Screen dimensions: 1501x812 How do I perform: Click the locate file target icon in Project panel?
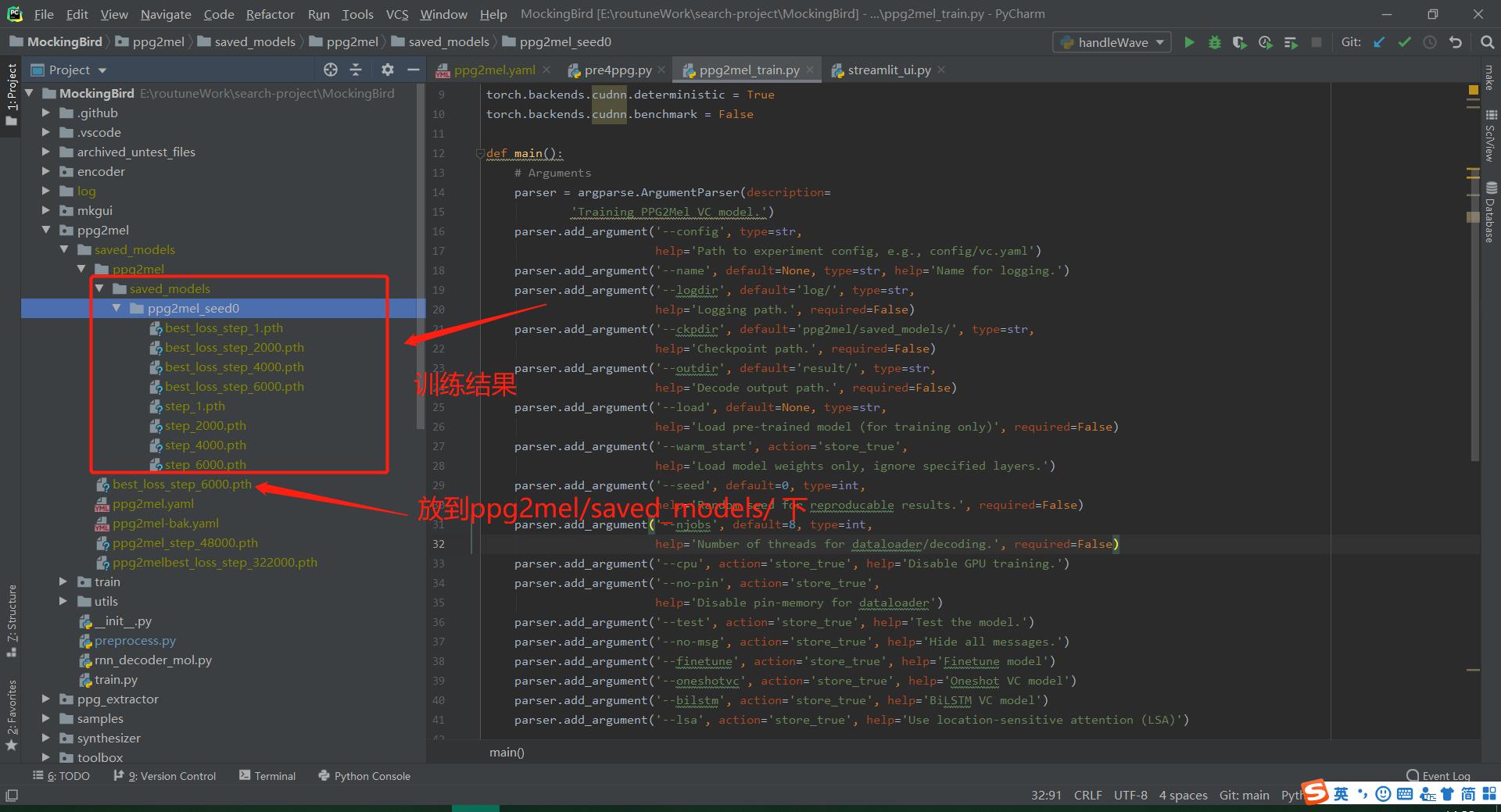[x=331, y=70]
